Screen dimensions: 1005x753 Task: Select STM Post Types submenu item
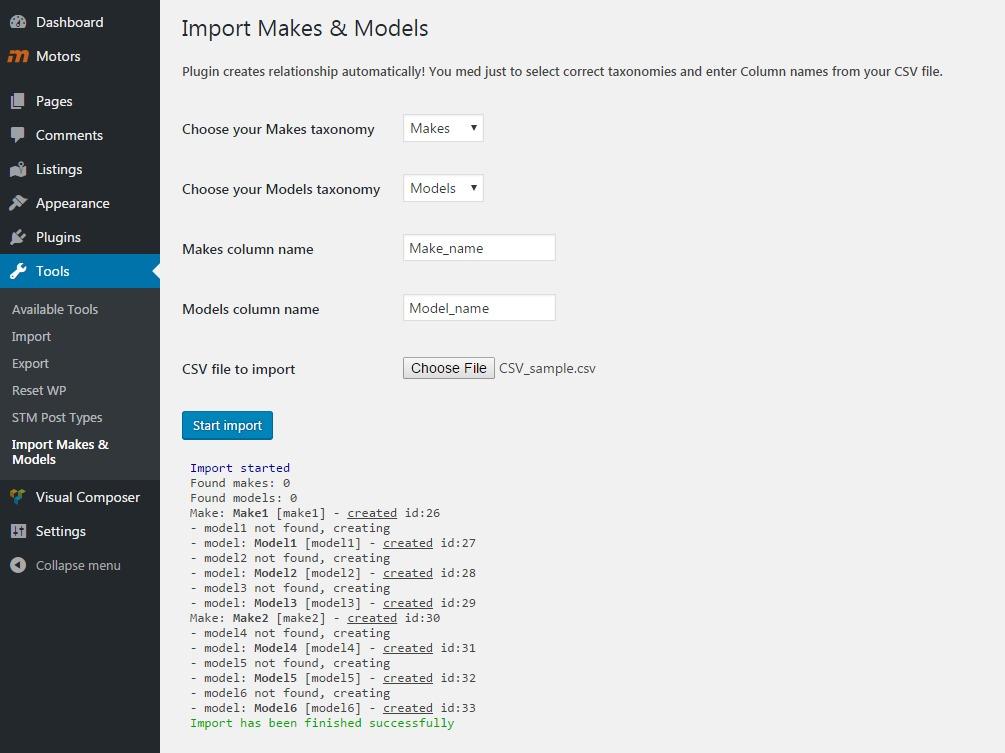click(x=57, y=417)
